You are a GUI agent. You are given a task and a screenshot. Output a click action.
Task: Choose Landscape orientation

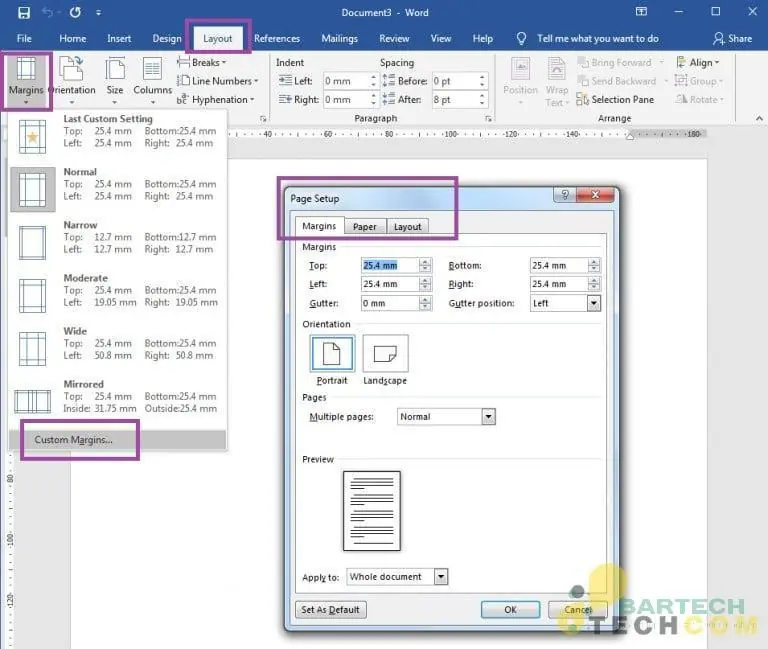tap(385, 354)
